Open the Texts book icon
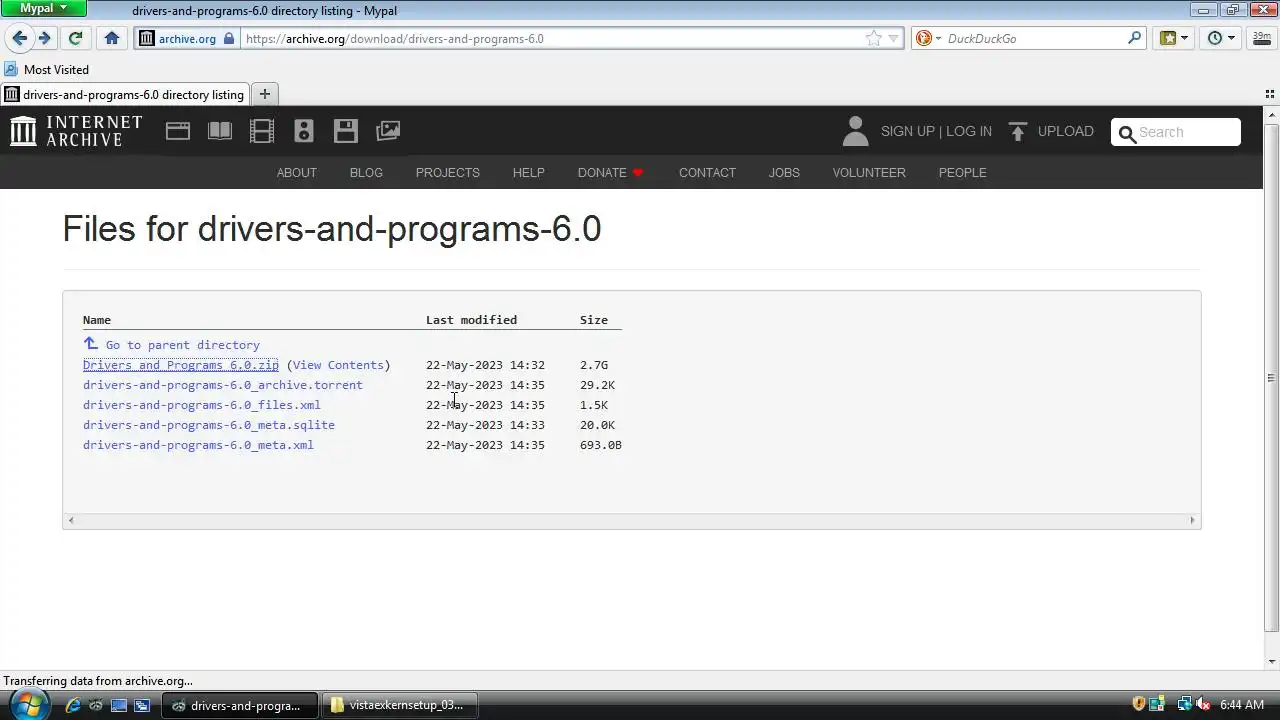 [220, 131]
